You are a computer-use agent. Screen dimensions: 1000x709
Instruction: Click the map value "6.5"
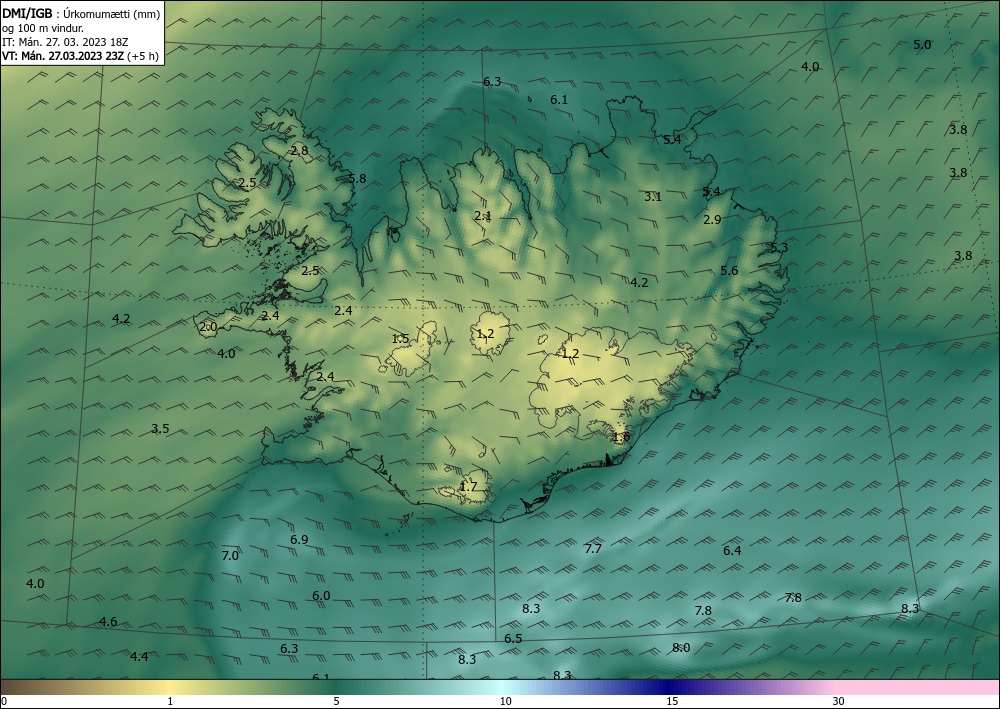(513, 639)
